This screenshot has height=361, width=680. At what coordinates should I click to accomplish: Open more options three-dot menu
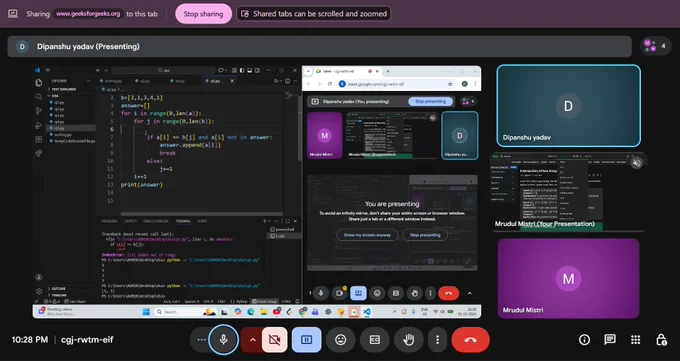[437, 339]
